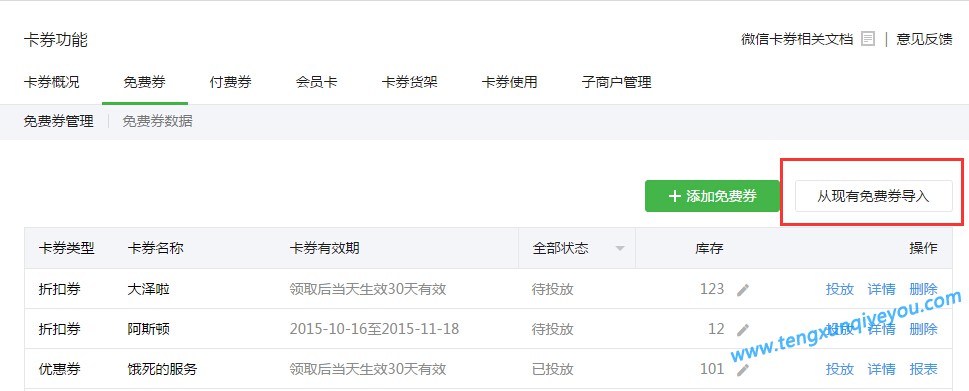Screen dimensions: 969x391
Task: Click 投放 for the 大泽啦 coupon
Action: coord(840,289)
